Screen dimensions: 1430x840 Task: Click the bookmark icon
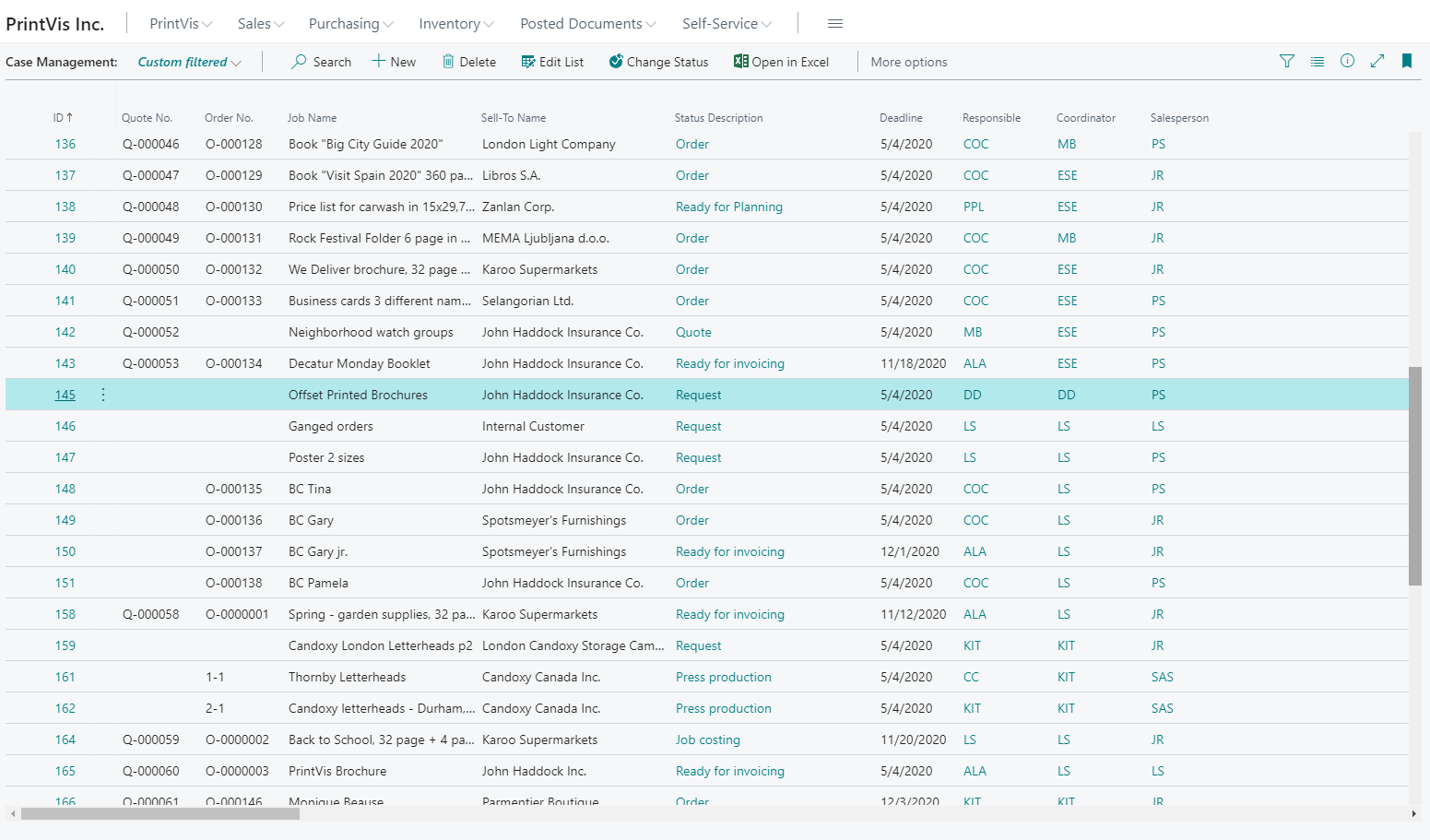pos(1407,62)
